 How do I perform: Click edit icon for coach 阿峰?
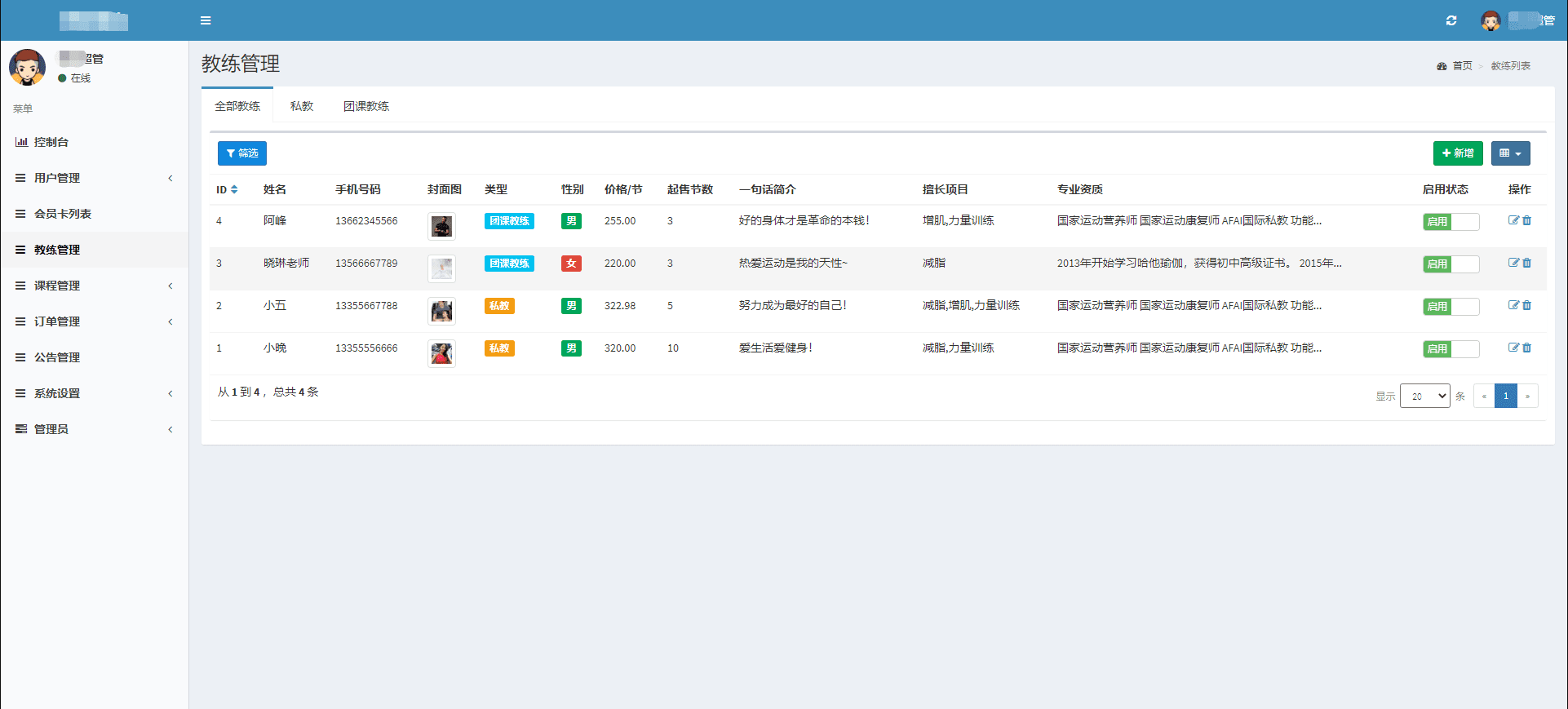tap(1513, 220)
